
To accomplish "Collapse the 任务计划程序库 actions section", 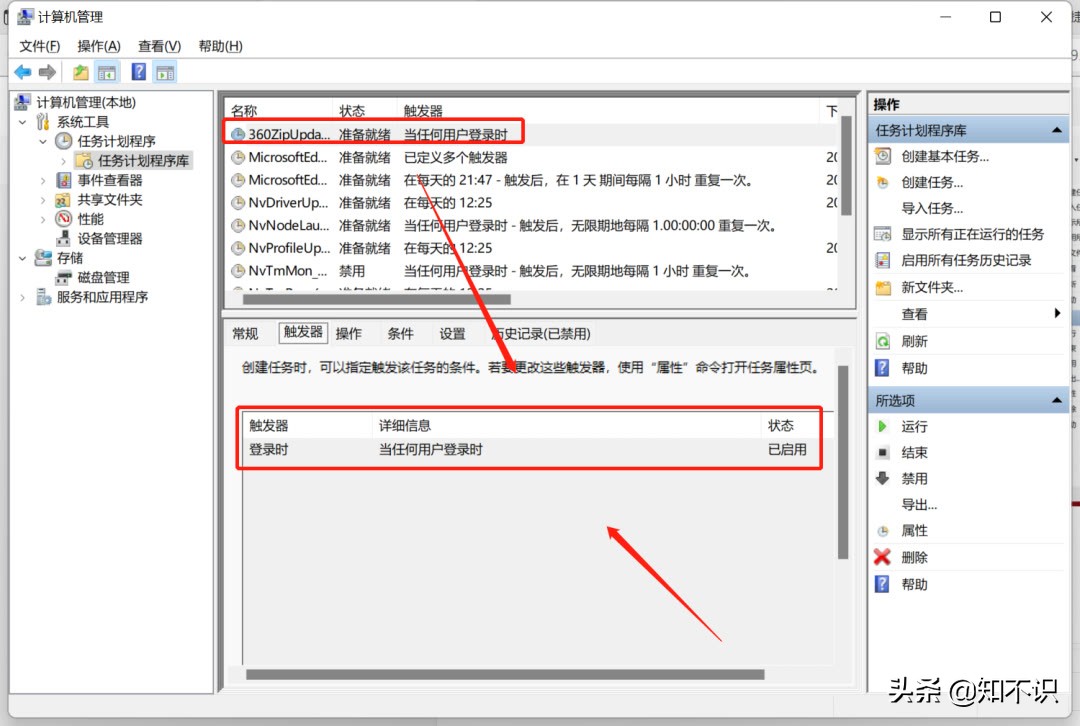I will pos(1057,130).
